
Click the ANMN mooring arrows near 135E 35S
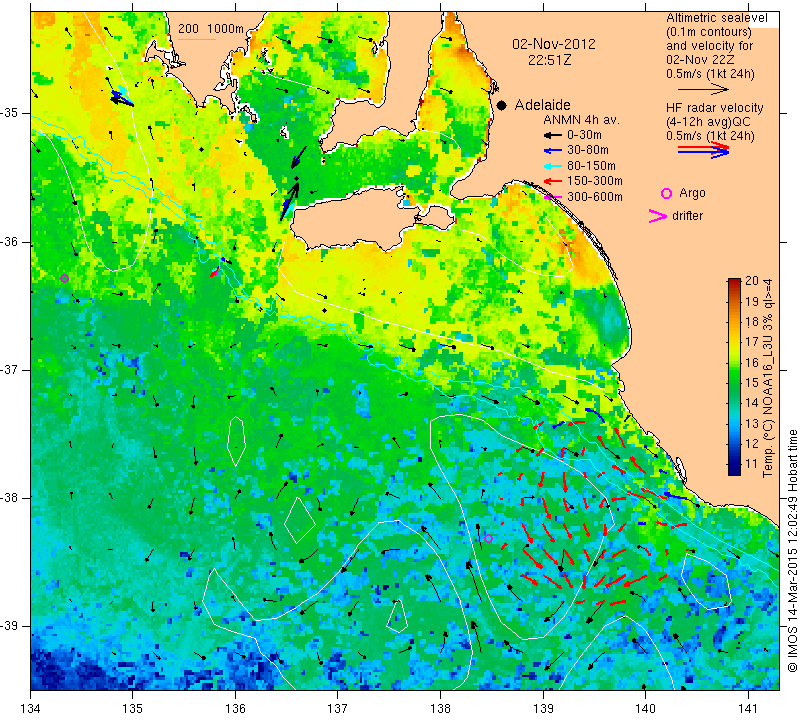[x=121, y=96]
